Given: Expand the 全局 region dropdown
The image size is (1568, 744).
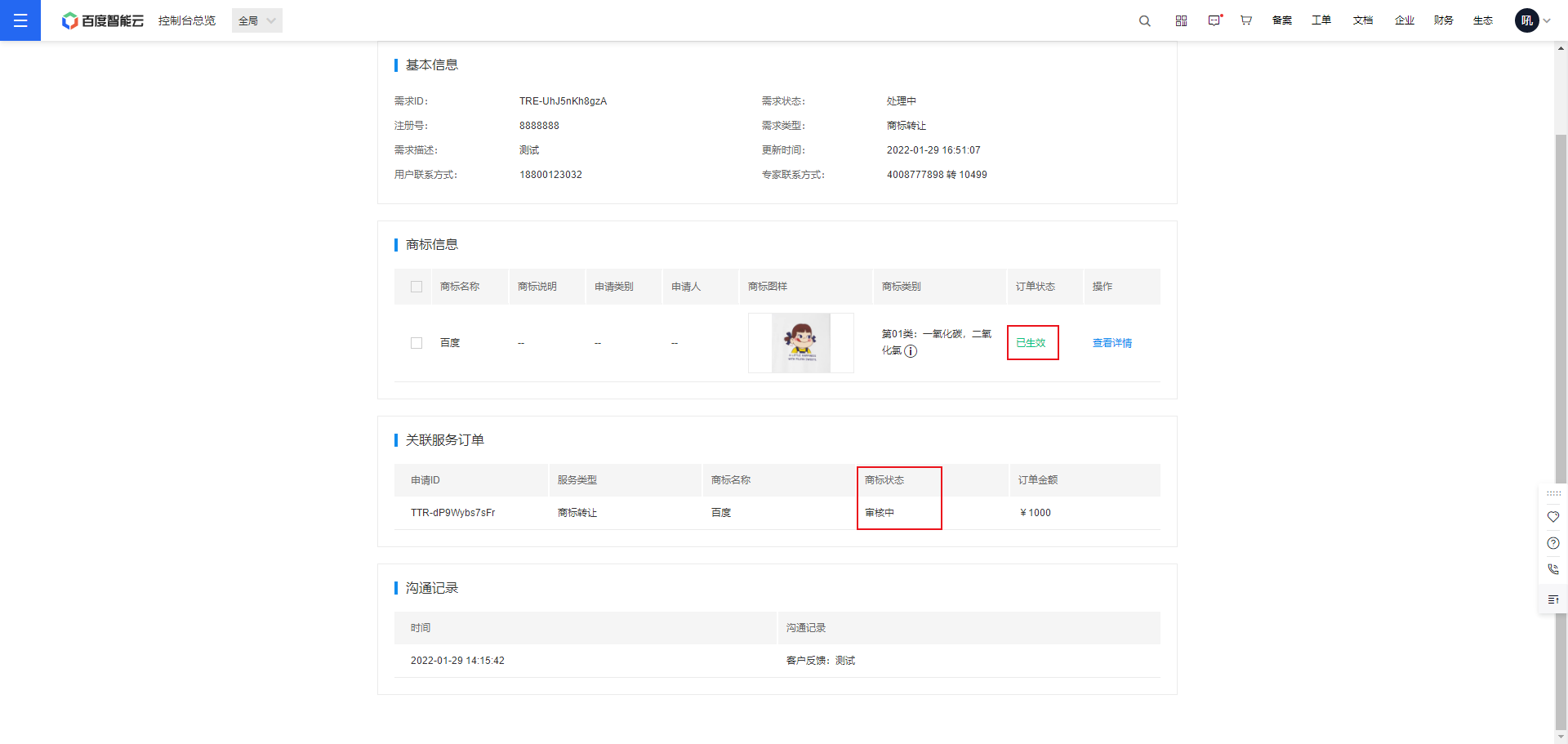Looking at the screenshot, I should click(256, 20).
